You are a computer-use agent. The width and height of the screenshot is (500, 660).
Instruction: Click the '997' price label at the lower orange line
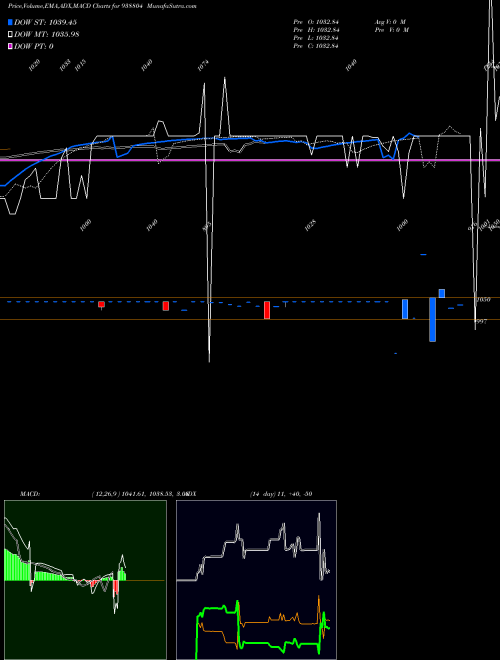tap(481, 321)
